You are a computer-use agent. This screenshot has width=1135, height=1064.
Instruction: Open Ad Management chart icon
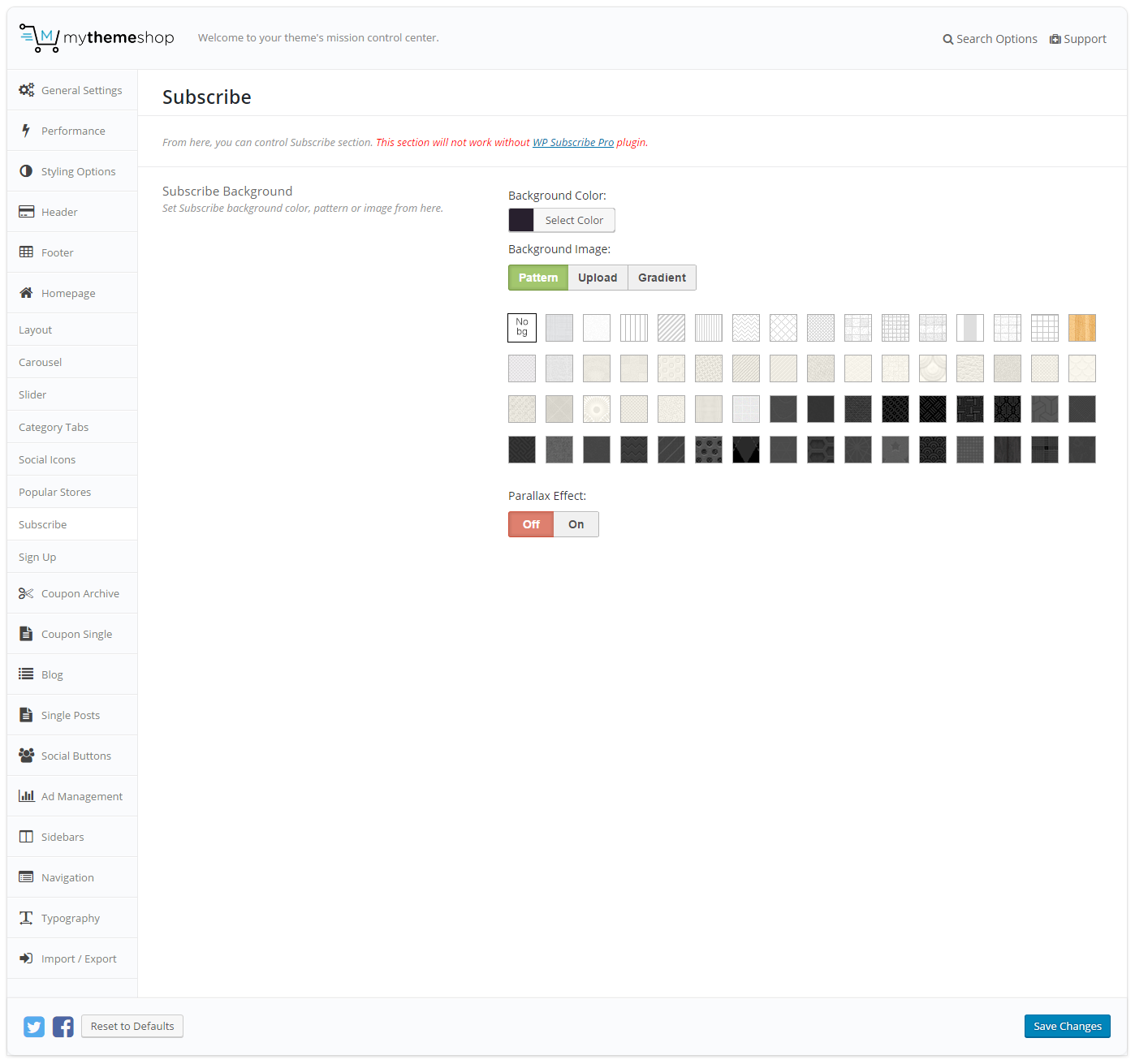[x=26, y=796]
